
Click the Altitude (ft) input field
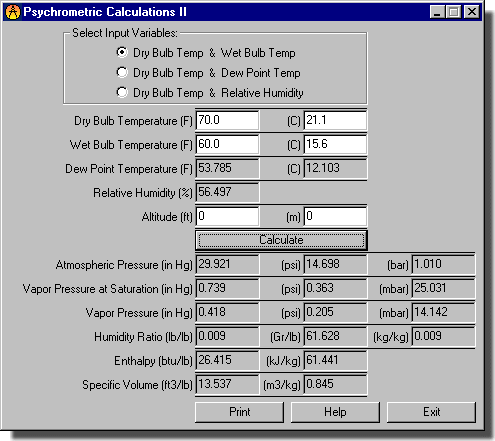(227, 216)
